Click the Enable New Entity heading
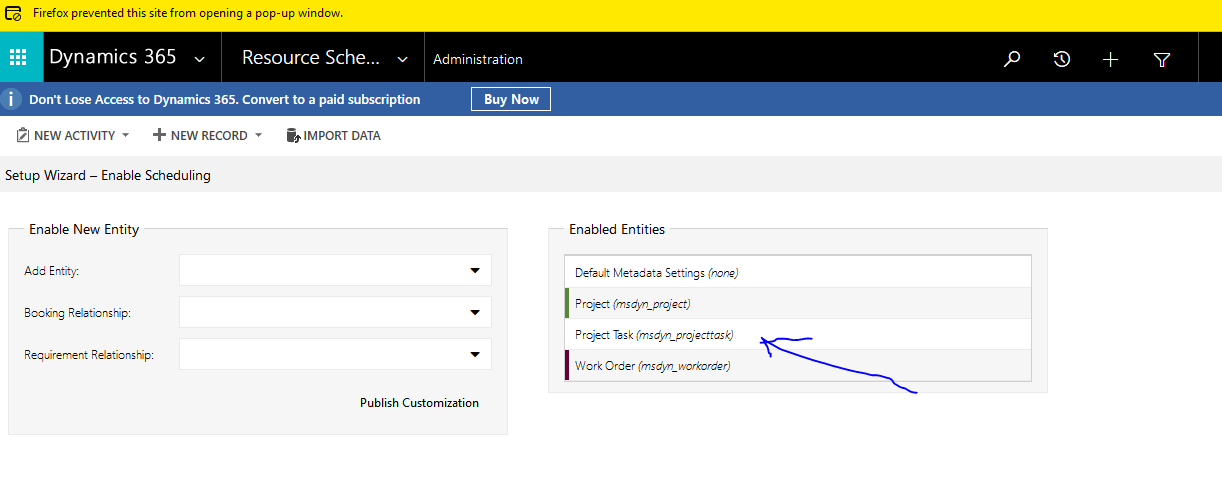 click(84, 229)
